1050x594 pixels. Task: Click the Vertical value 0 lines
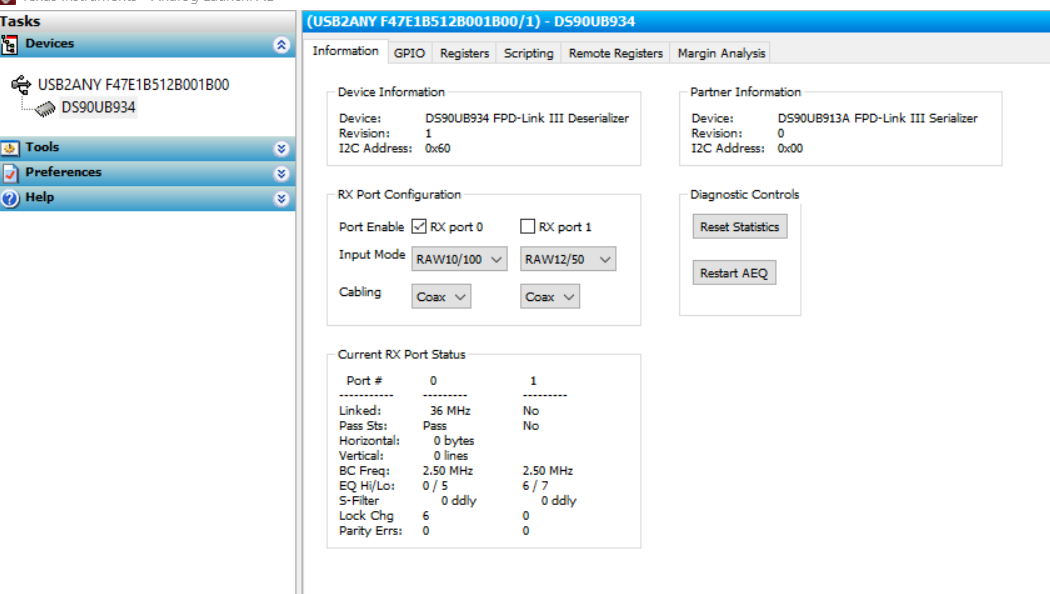coord(451,455)
